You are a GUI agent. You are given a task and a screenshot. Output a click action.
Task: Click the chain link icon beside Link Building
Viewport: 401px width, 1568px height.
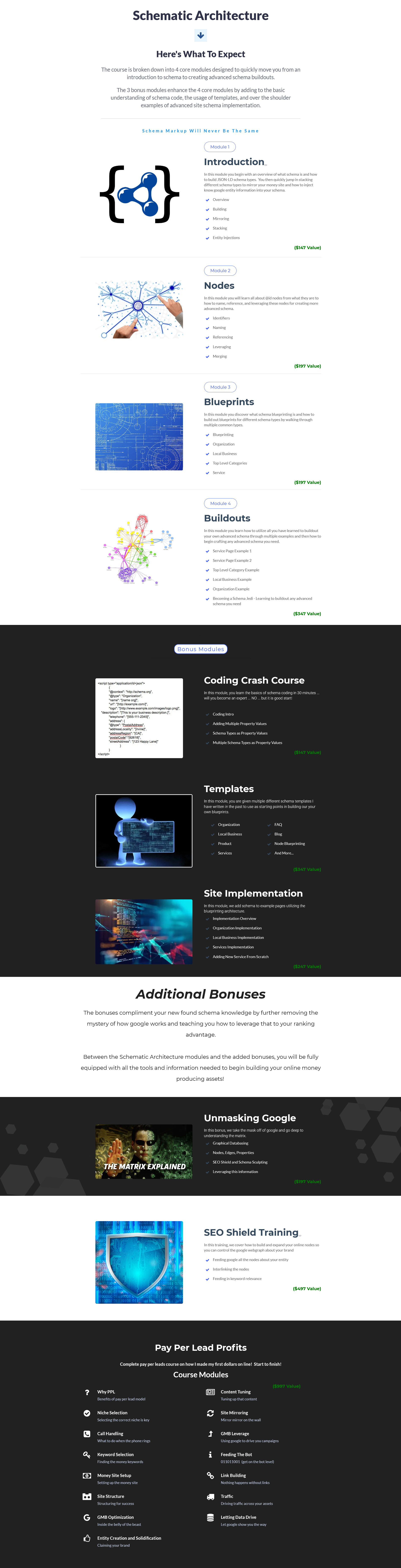[x=211, y=1476]
